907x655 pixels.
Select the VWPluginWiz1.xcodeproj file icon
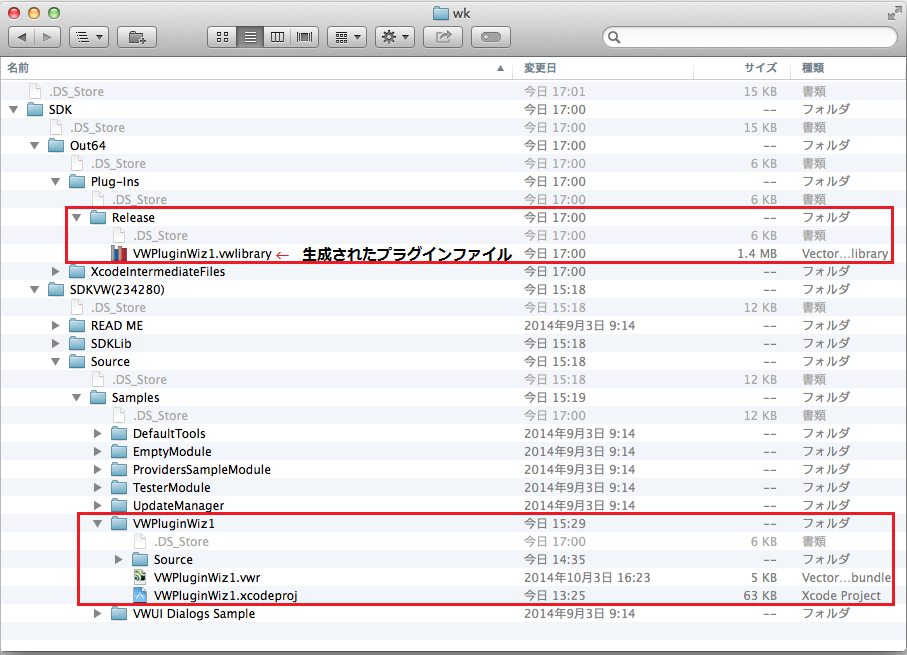pos(140,595)
